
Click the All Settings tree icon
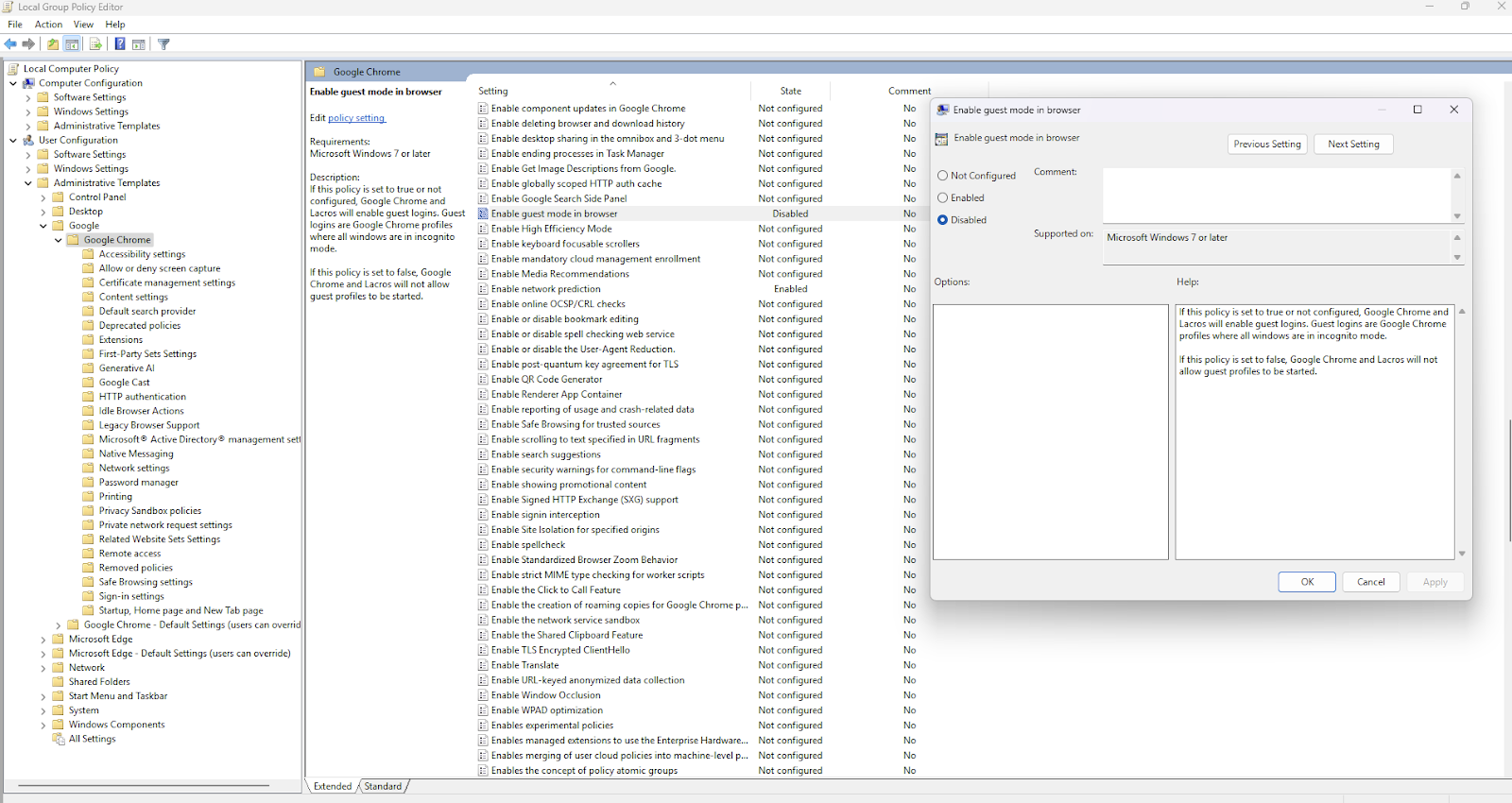pos(59,739)
